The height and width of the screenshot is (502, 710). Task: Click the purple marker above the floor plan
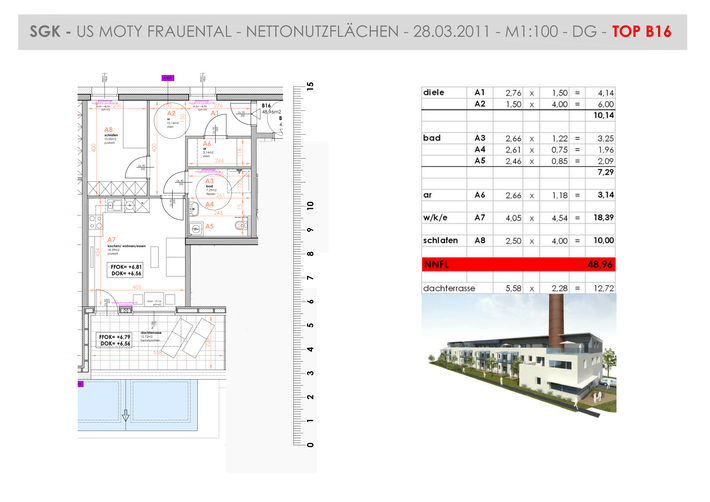coord(168,78)
